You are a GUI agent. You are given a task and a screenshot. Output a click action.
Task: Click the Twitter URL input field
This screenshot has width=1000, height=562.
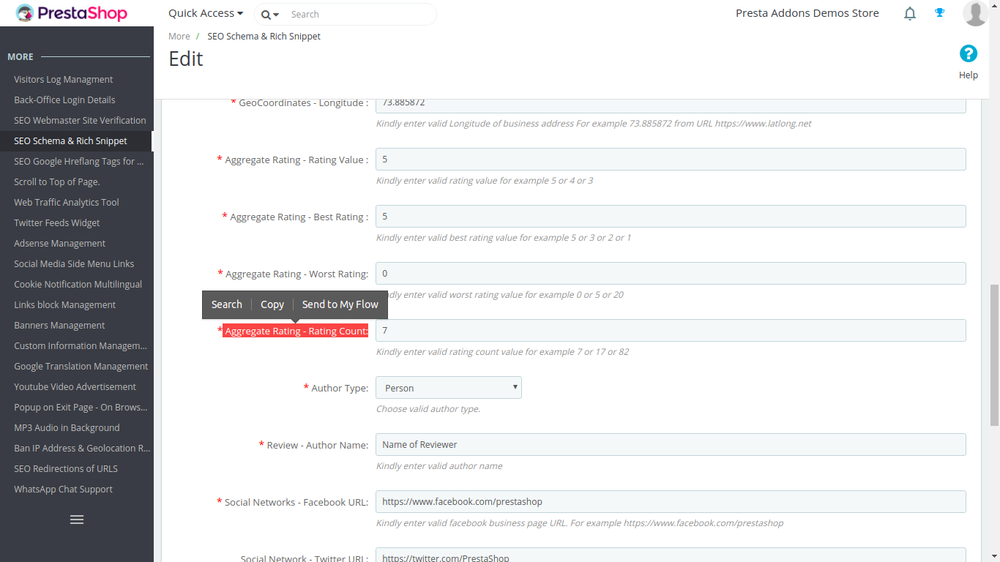point(670,554)
